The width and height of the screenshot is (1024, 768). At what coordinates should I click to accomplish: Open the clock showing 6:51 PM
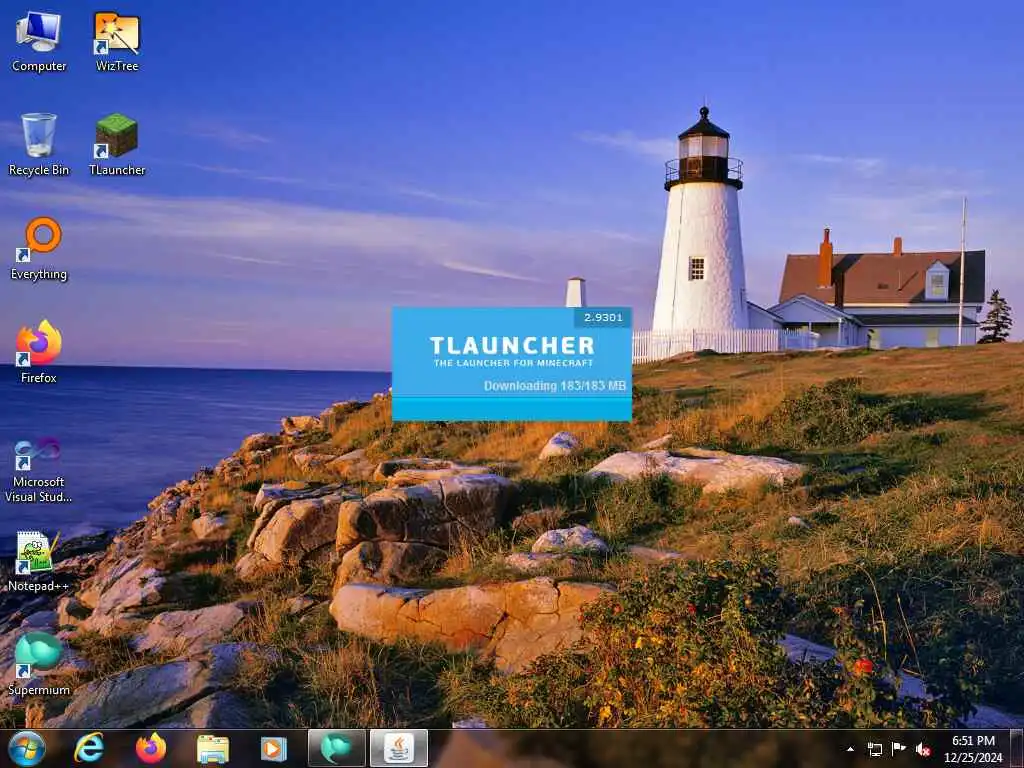(973, 749)
